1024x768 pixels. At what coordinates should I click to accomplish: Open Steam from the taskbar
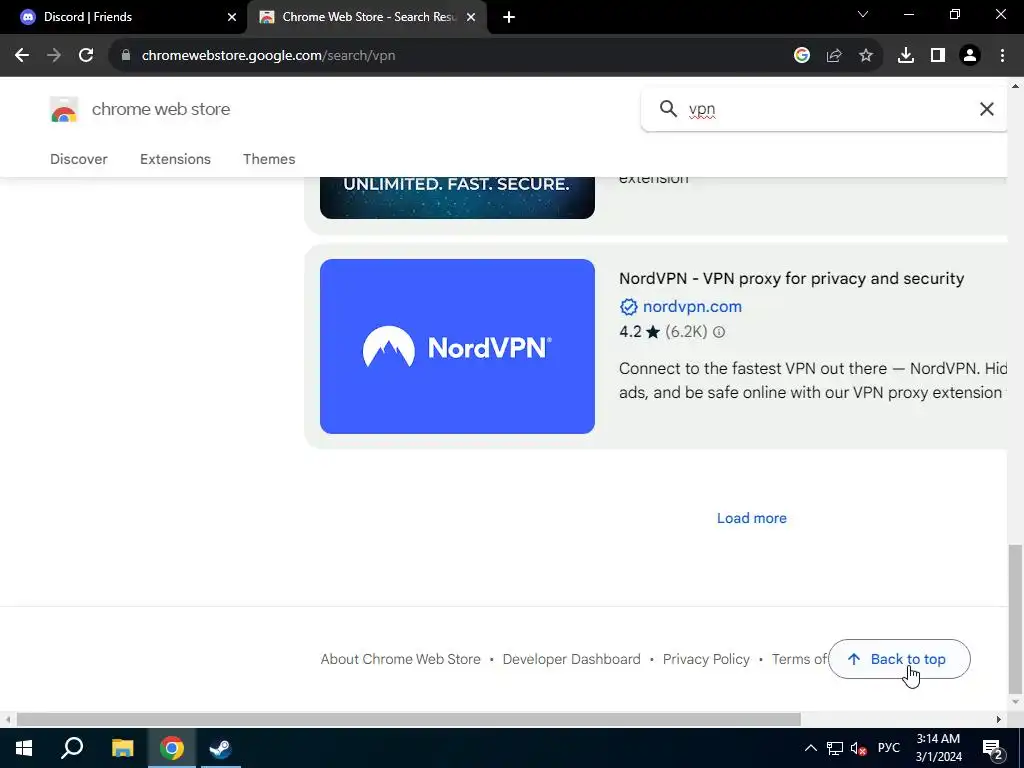click(x=220, y=748)
